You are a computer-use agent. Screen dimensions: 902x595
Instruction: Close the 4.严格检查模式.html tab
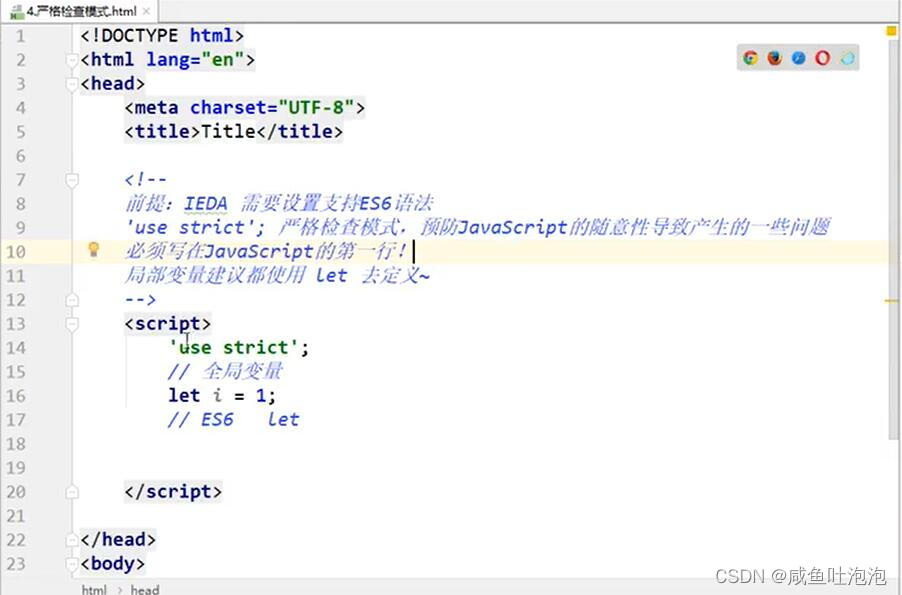pyautogui.click(x=146, y=11)
